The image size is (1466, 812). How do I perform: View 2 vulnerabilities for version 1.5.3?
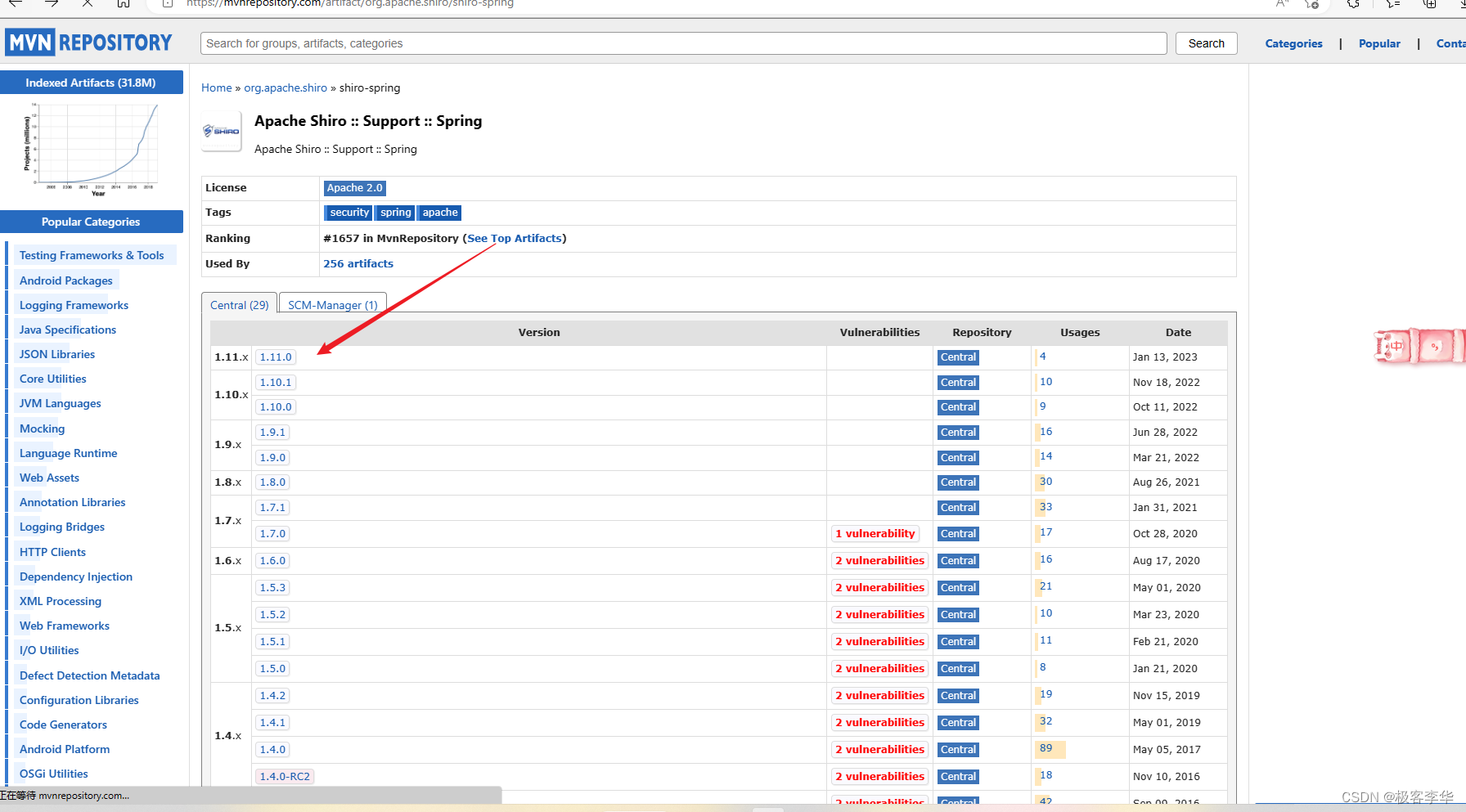pos(879,588)
